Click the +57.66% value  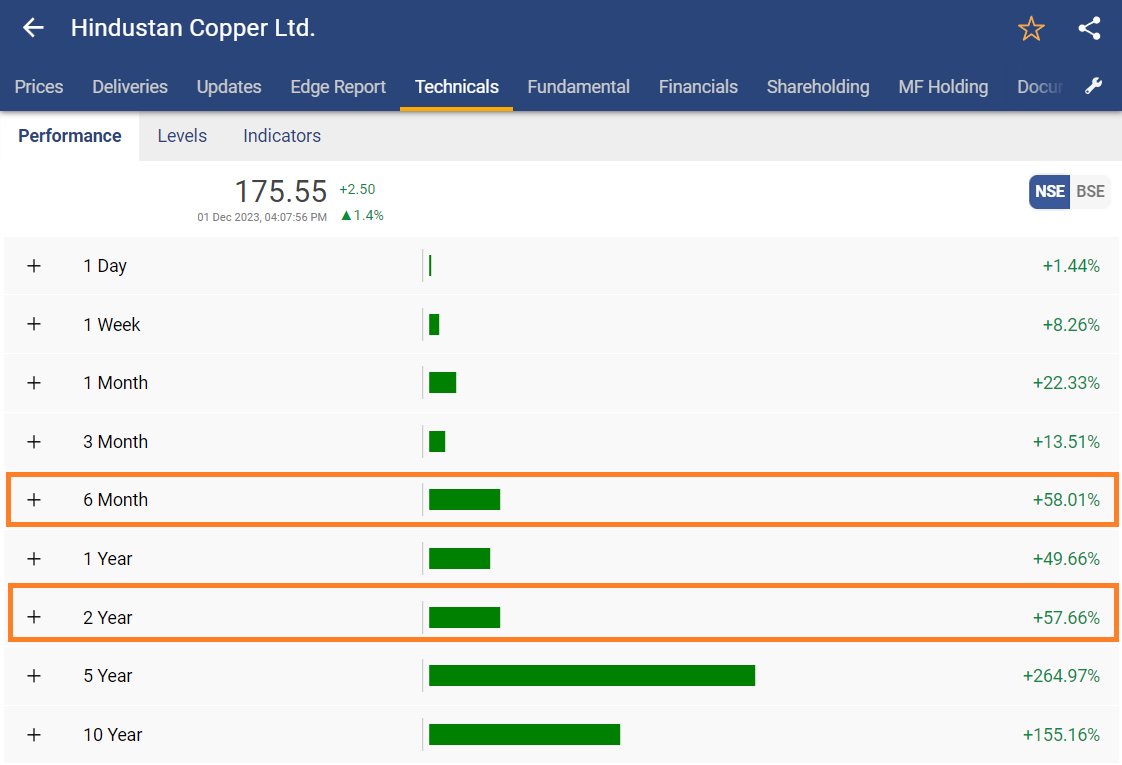coord(1066,618)
